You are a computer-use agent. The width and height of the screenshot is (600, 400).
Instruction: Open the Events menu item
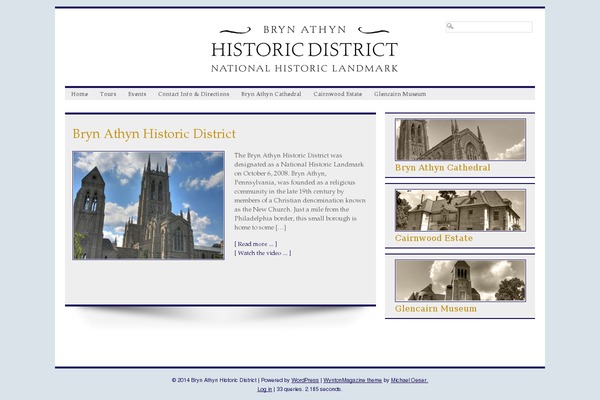(x=137, y=94)
